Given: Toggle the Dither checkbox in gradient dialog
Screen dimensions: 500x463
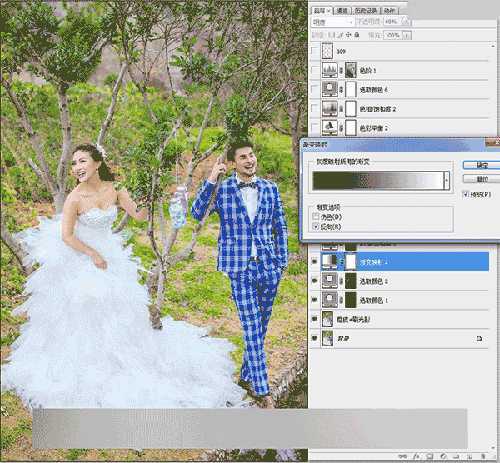Looking at the screenshot, I should point(316,217).
